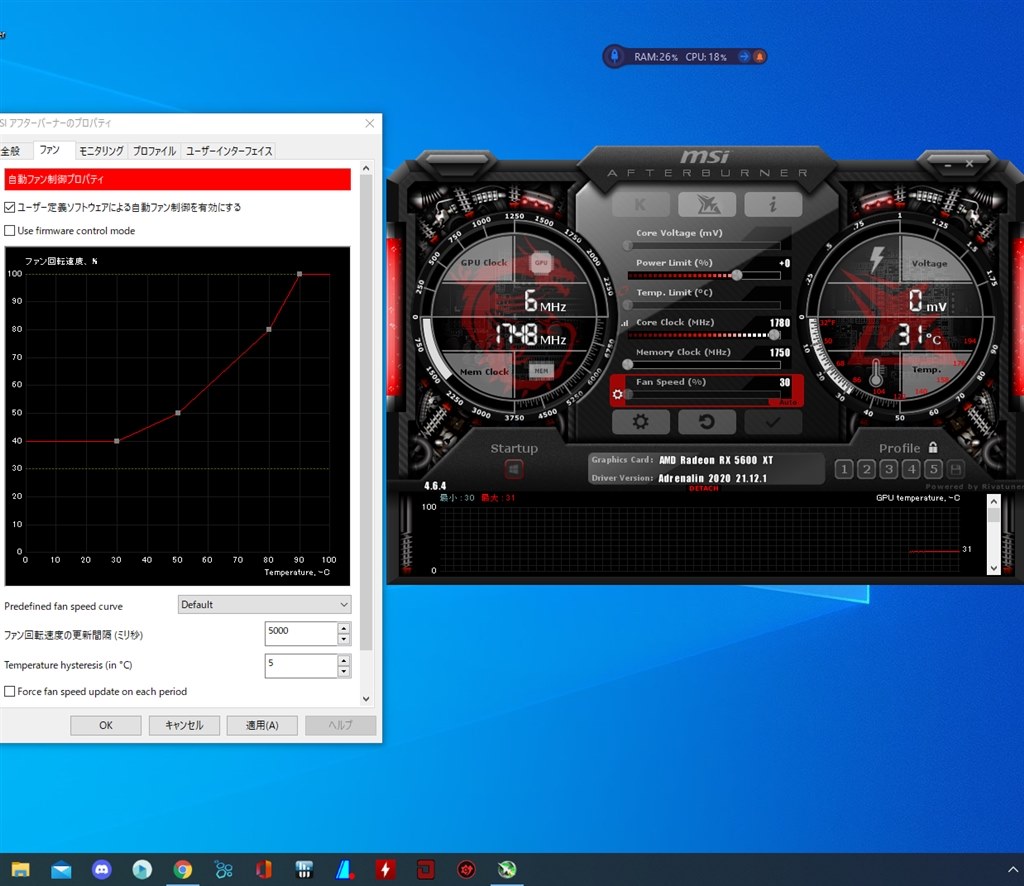Open Predefined fan speed curve dropdown
The height and width of the screenshot is (886, 1024).
pyautogui.click(x=264, y=605)
